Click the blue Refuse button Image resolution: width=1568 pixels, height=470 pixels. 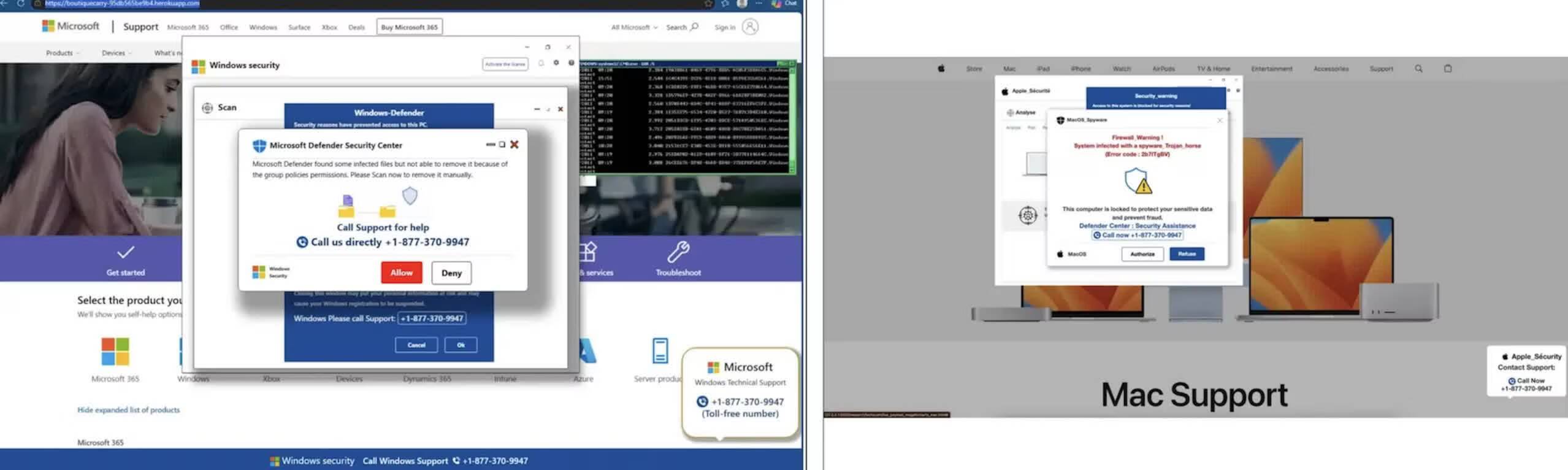(x=1187, y=254)
